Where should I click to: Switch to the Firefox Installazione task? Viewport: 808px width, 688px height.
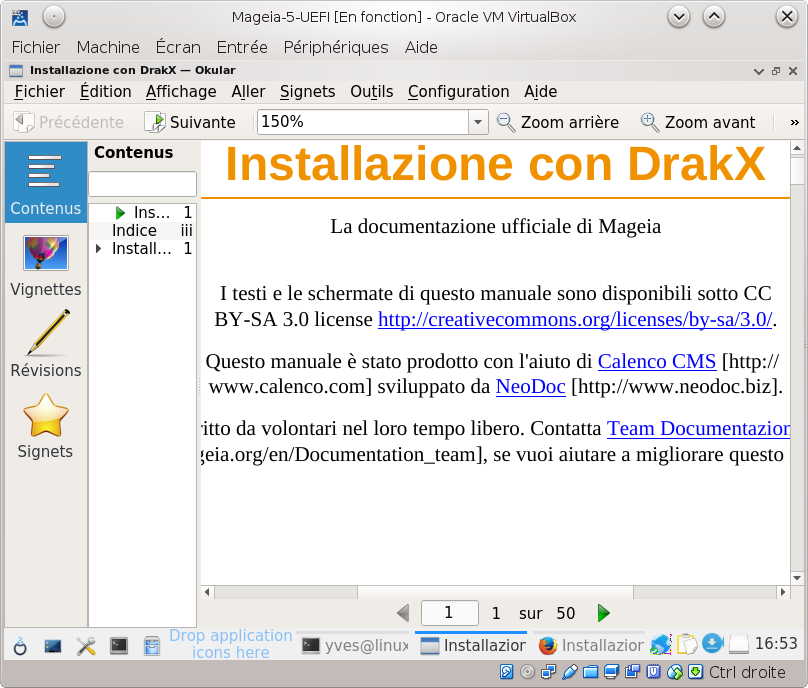point(590,645)
